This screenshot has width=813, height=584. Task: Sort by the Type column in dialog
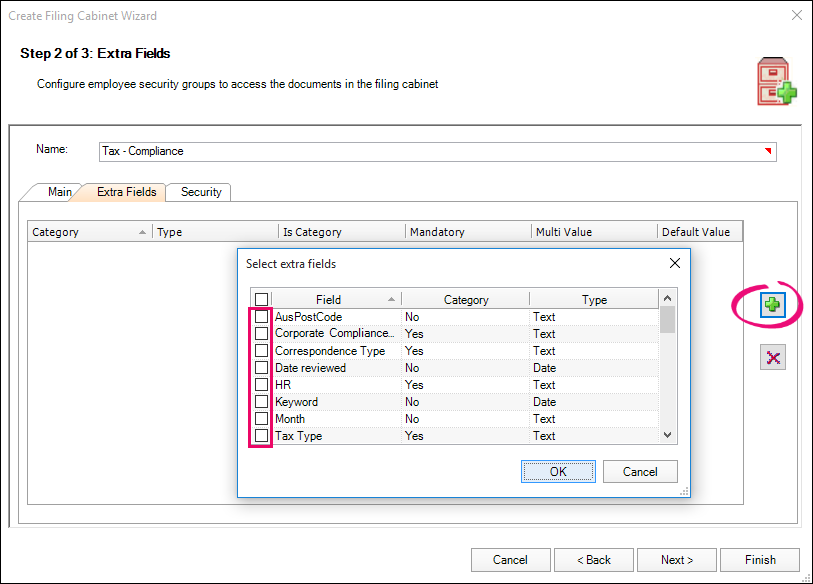pos(594,299)
